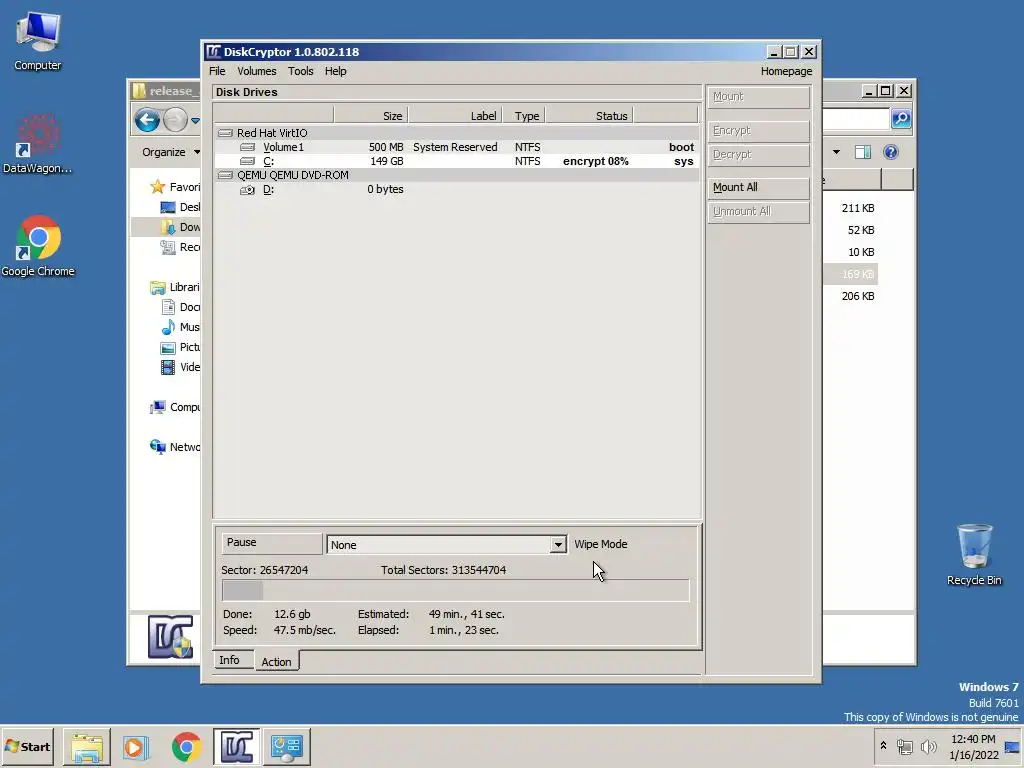Click the Explorer back arrow button
The image size is (1024, 768).
coord(148,120)
